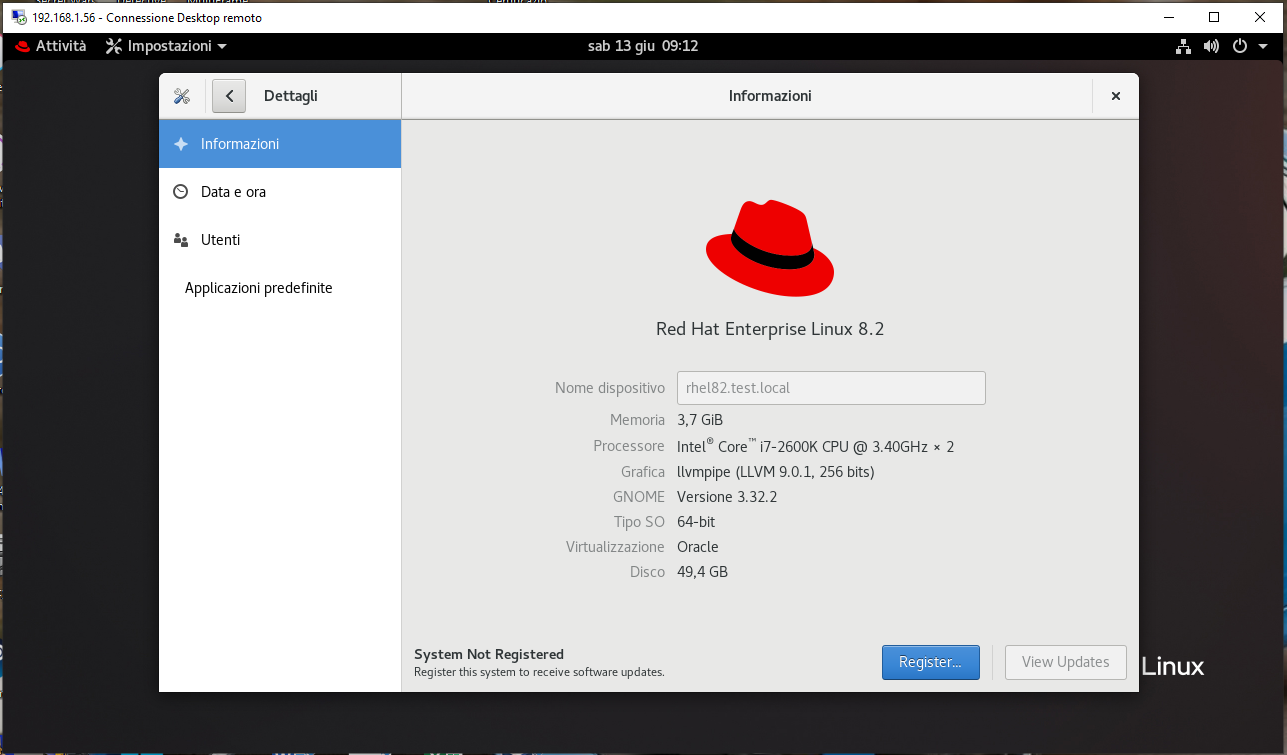Maximize the Remote Desktop connection window

click(x=1214, y=17)
